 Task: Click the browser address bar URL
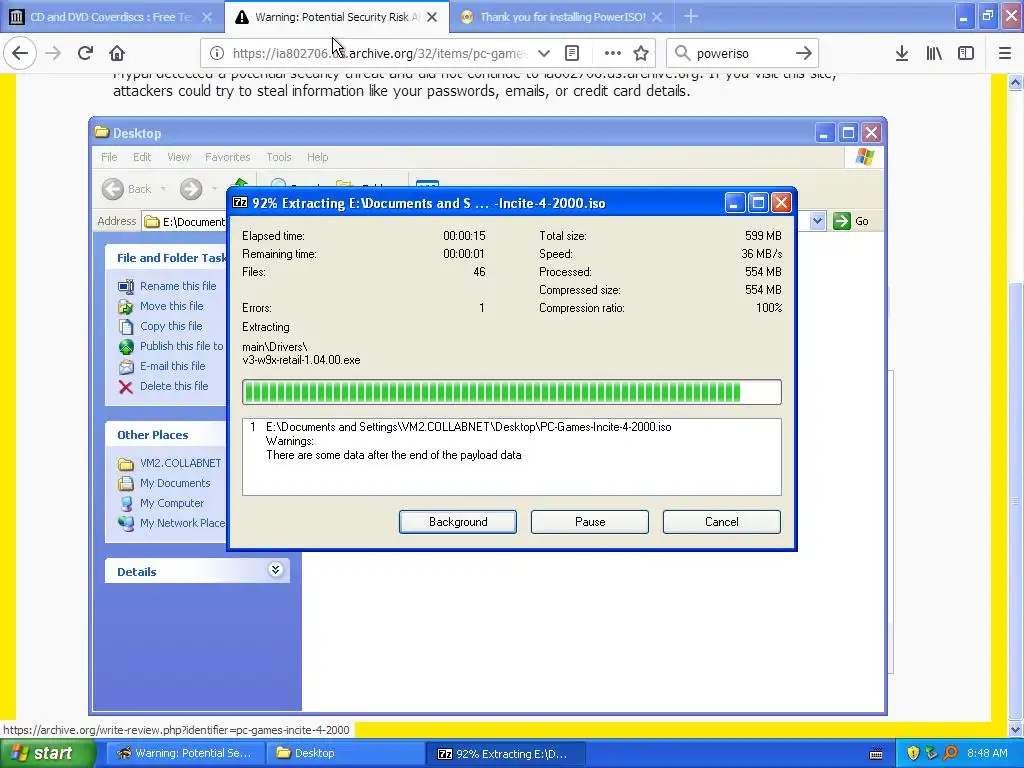point(379,53)
